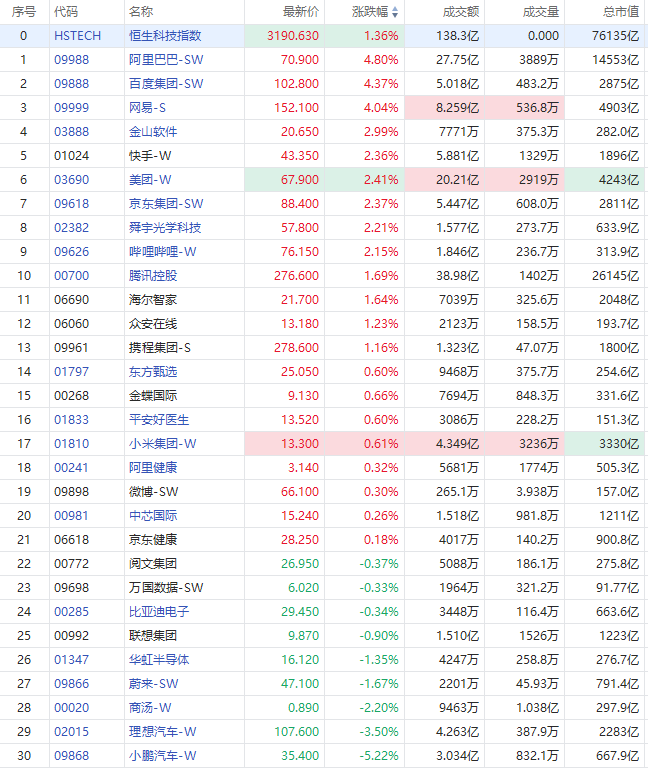Sort the table by 最新价 column header
The height and width of the screenshot is (768, 648).
pyautogui.click(x=301, y=12)
